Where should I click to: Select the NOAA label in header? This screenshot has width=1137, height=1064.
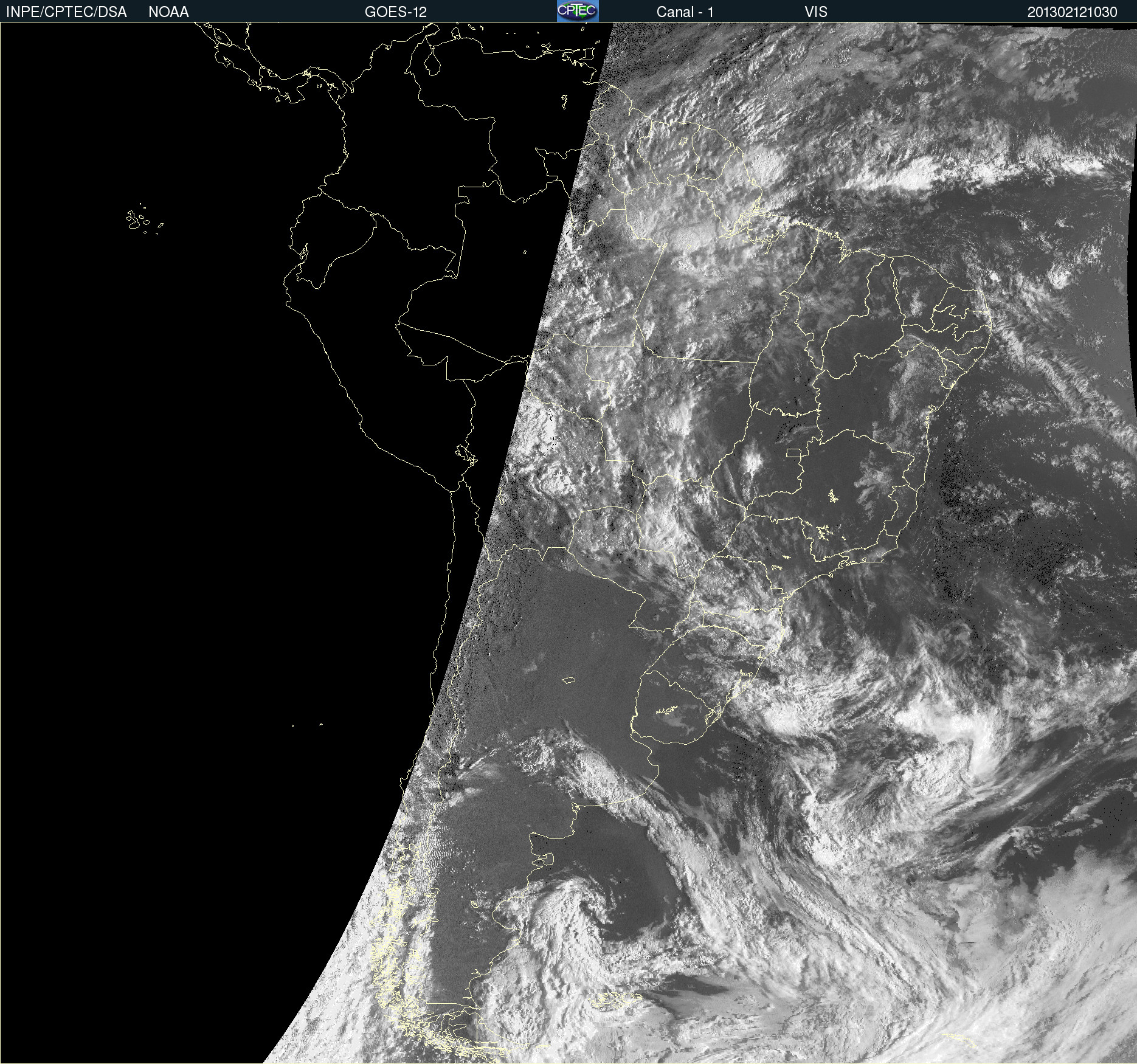point(168,12)
